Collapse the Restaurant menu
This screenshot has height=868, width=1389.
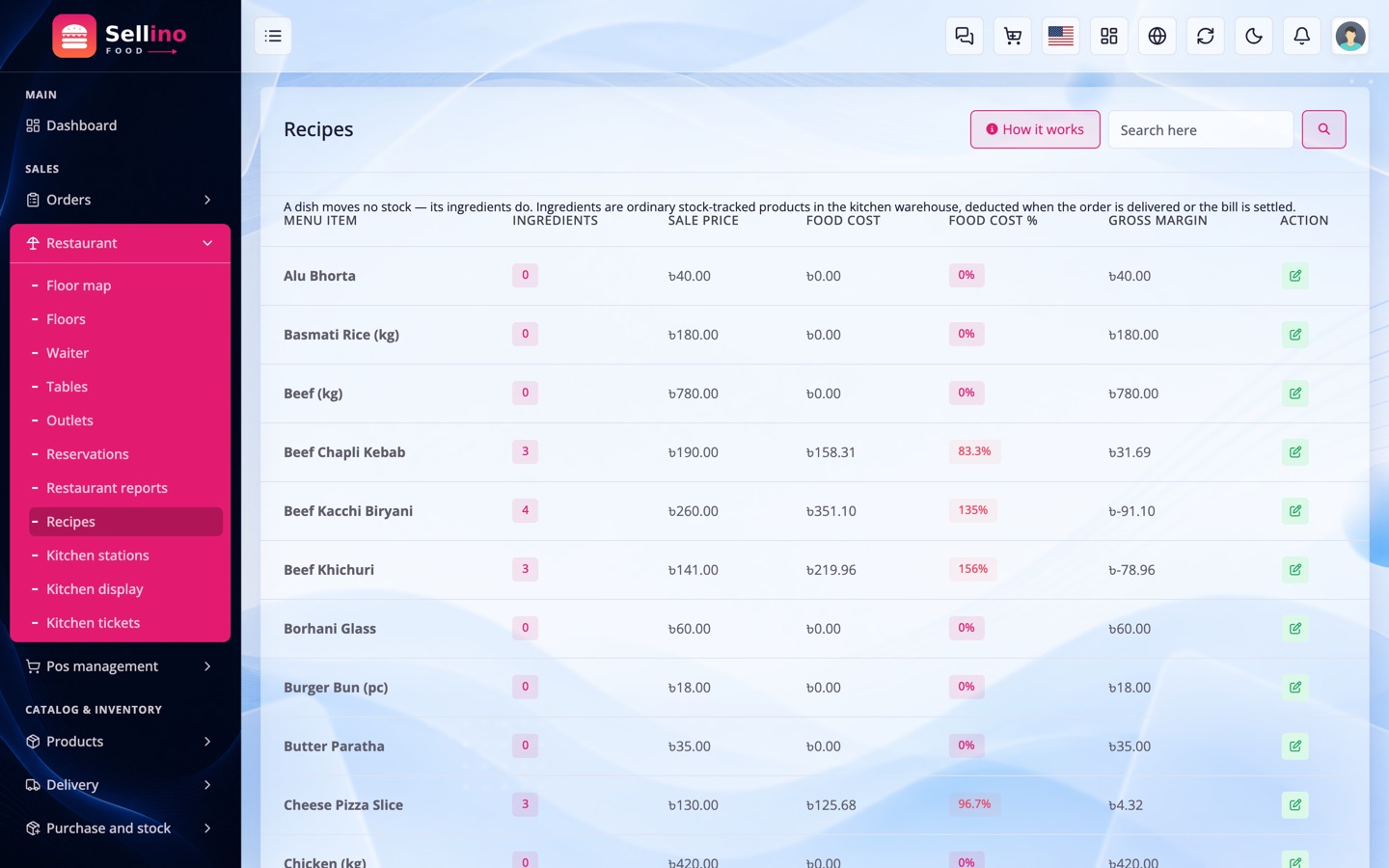coord(121,243)
